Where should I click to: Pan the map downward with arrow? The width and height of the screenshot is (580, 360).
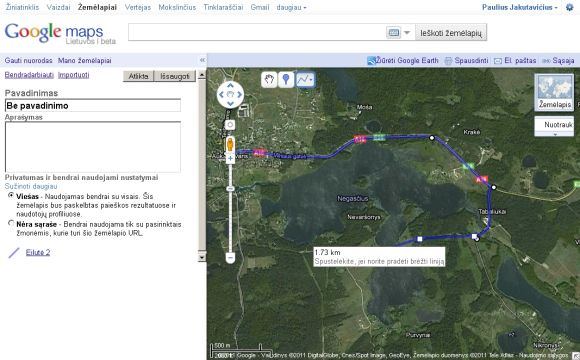point(230,103)
